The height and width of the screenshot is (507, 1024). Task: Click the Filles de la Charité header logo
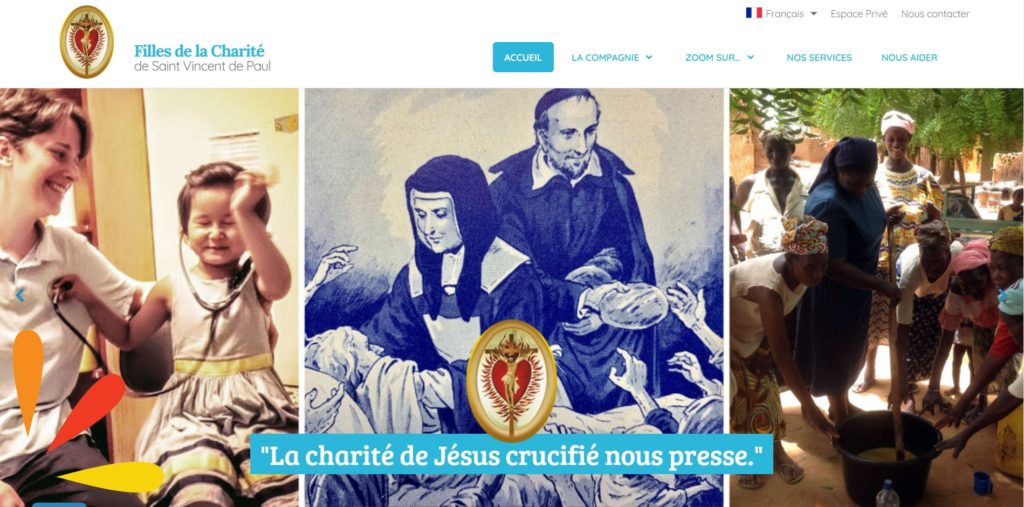point(87,42)
